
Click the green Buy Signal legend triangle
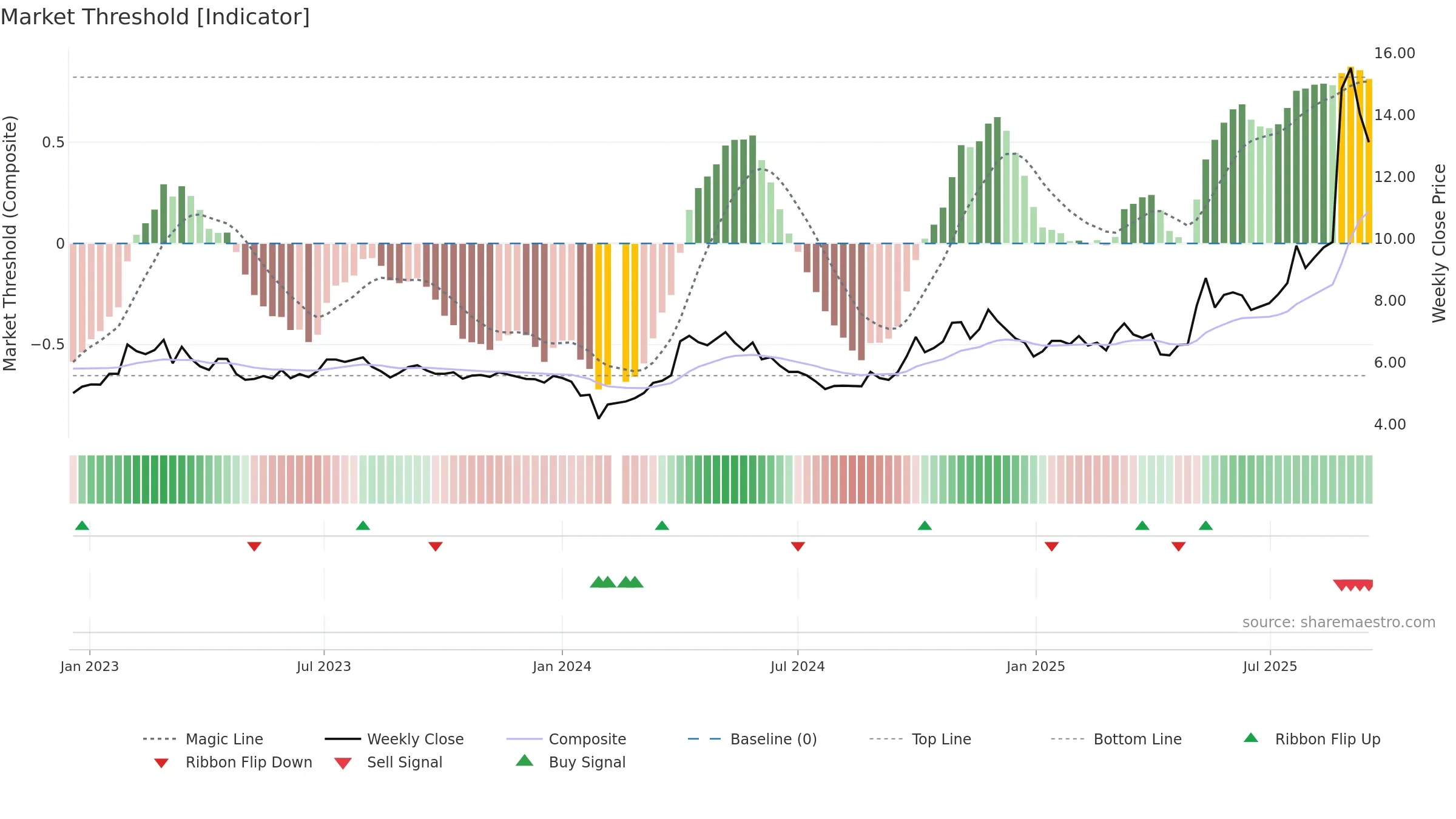point(525,760)
